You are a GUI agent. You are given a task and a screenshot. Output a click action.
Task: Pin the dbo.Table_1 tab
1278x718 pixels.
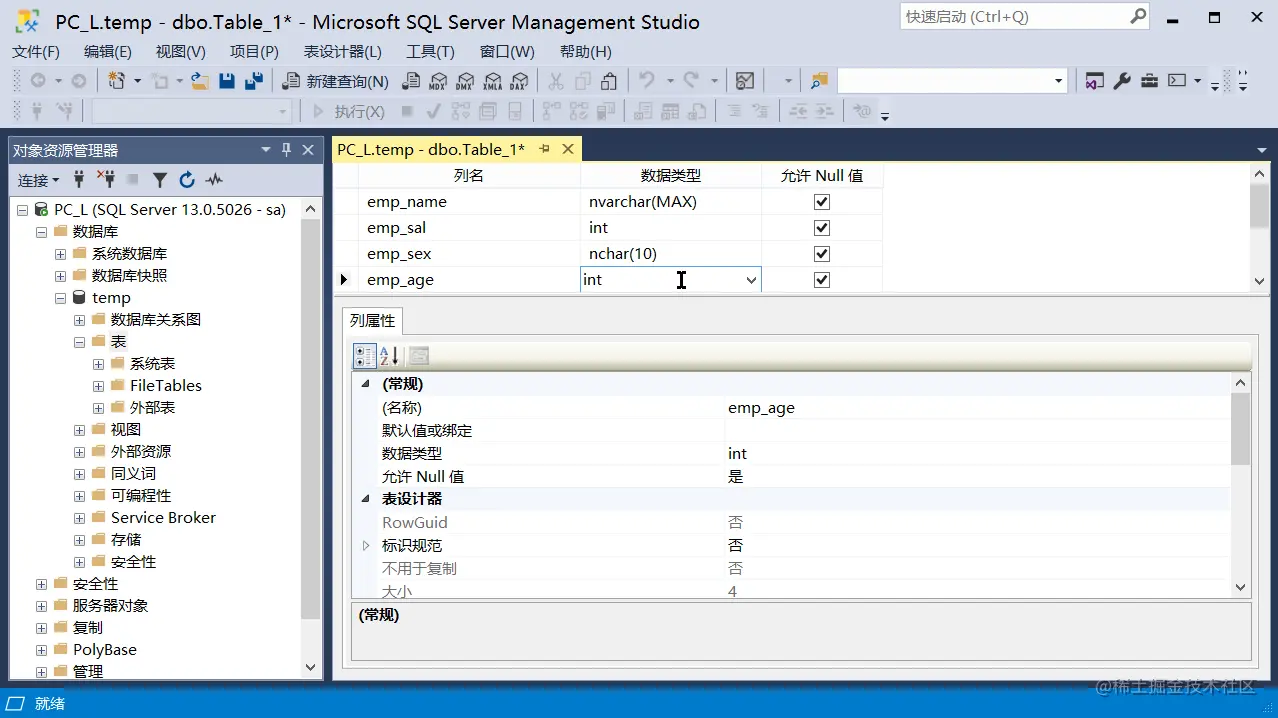point(545,149)
